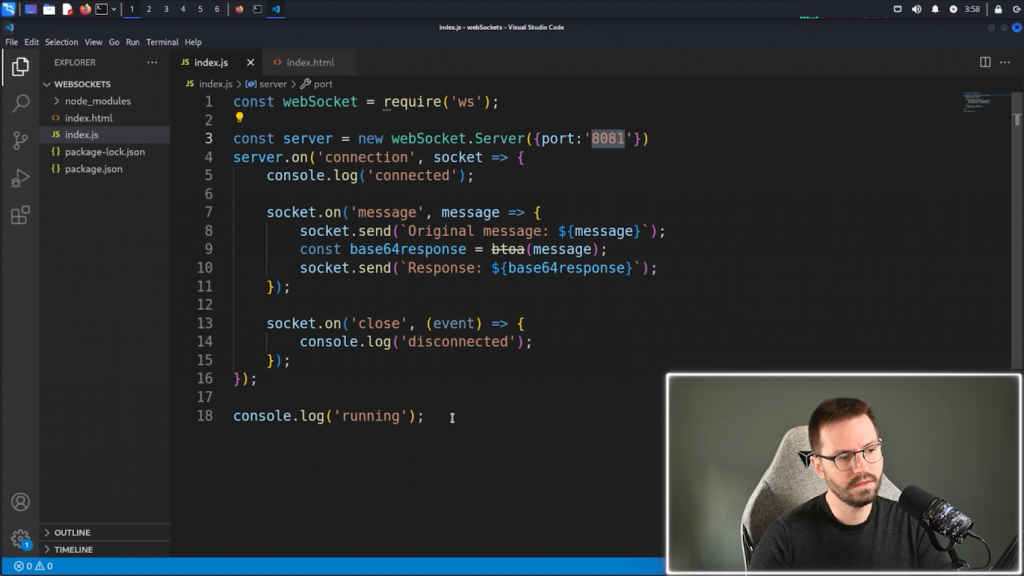Open the terminal emulator launcher
The image size is (1024, 576).
click(x=102, y=9)
